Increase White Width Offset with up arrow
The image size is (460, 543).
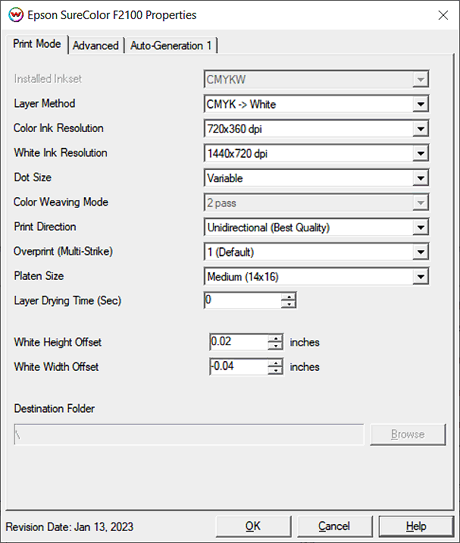pyautogui.click(x=275, y=363)
